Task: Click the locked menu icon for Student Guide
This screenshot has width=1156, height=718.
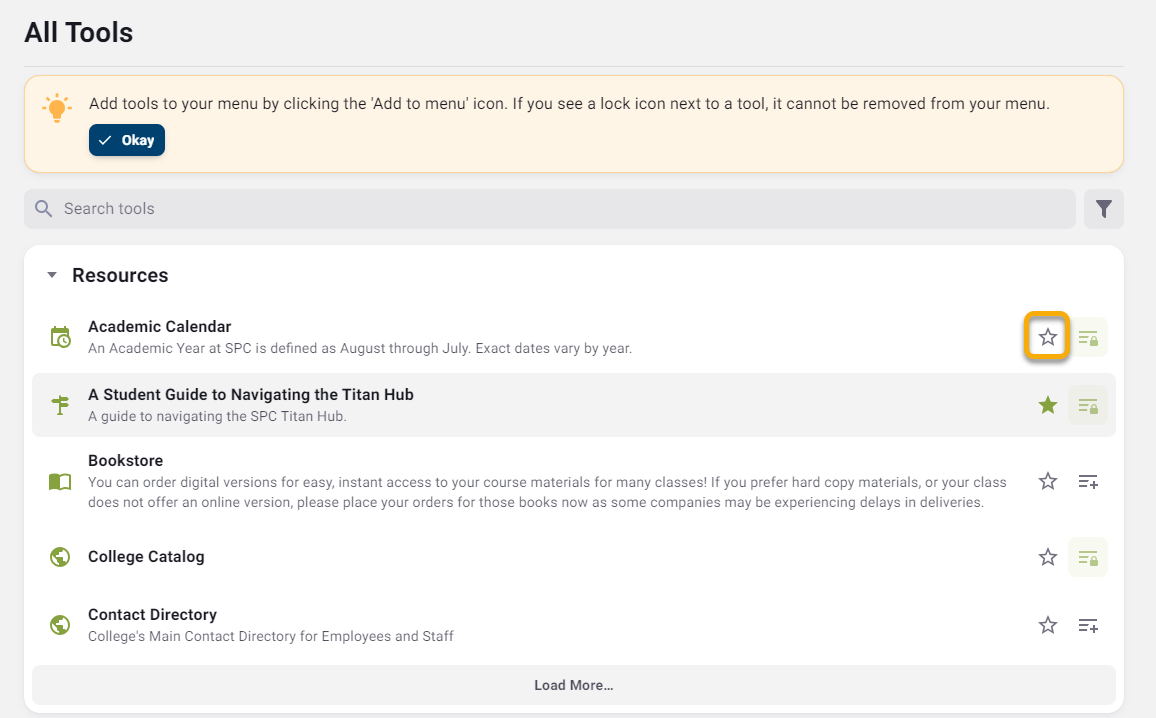Action: pos(1088,405)
